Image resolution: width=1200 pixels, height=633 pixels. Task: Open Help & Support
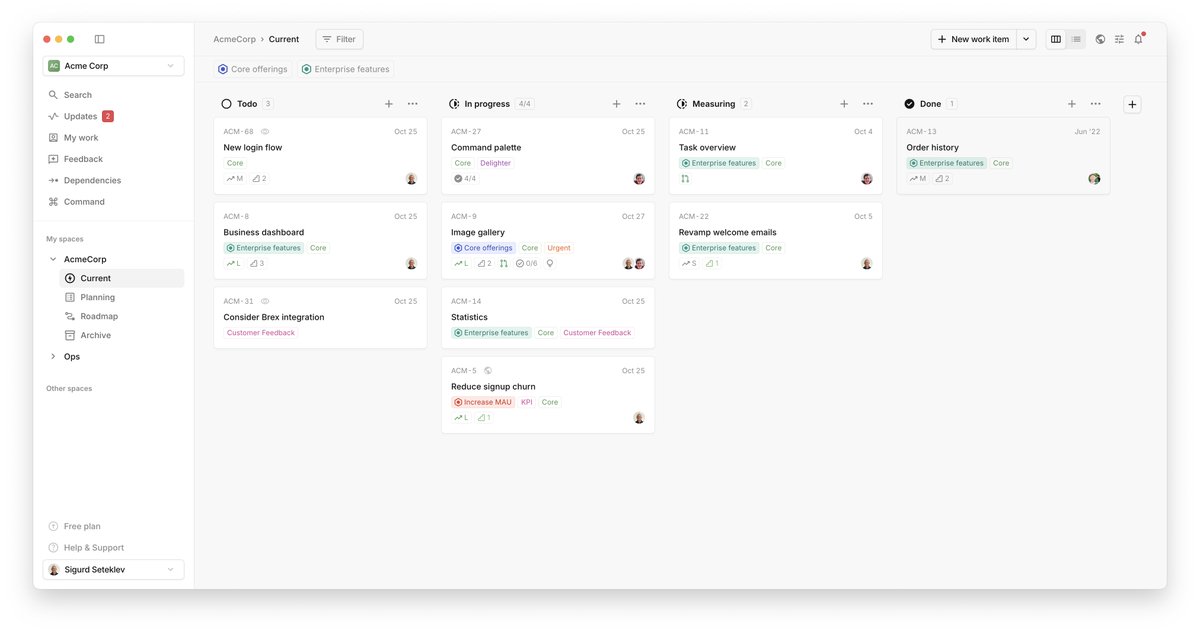point(86,547)
